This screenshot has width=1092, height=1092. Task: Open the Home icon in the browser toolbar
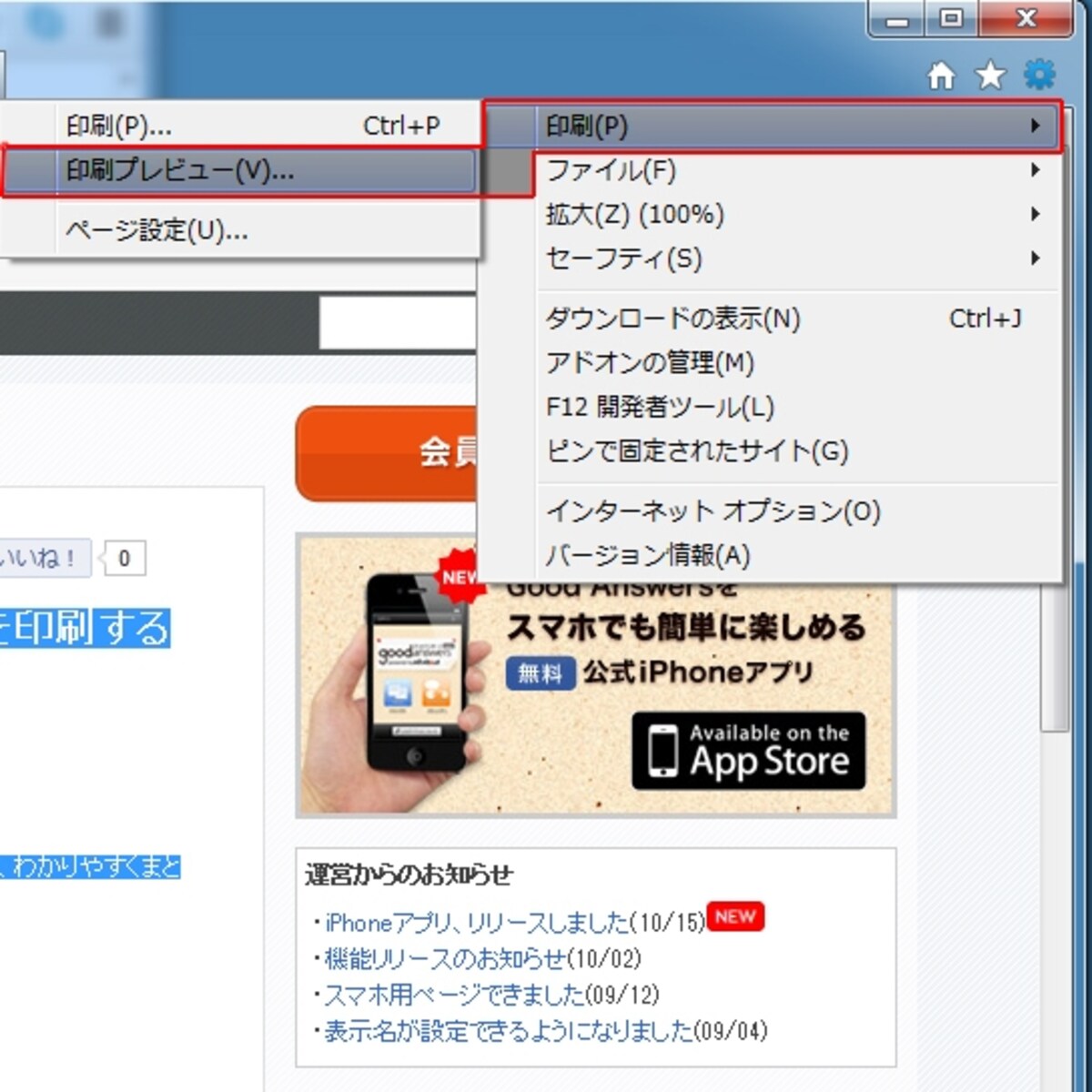point(941,76)
